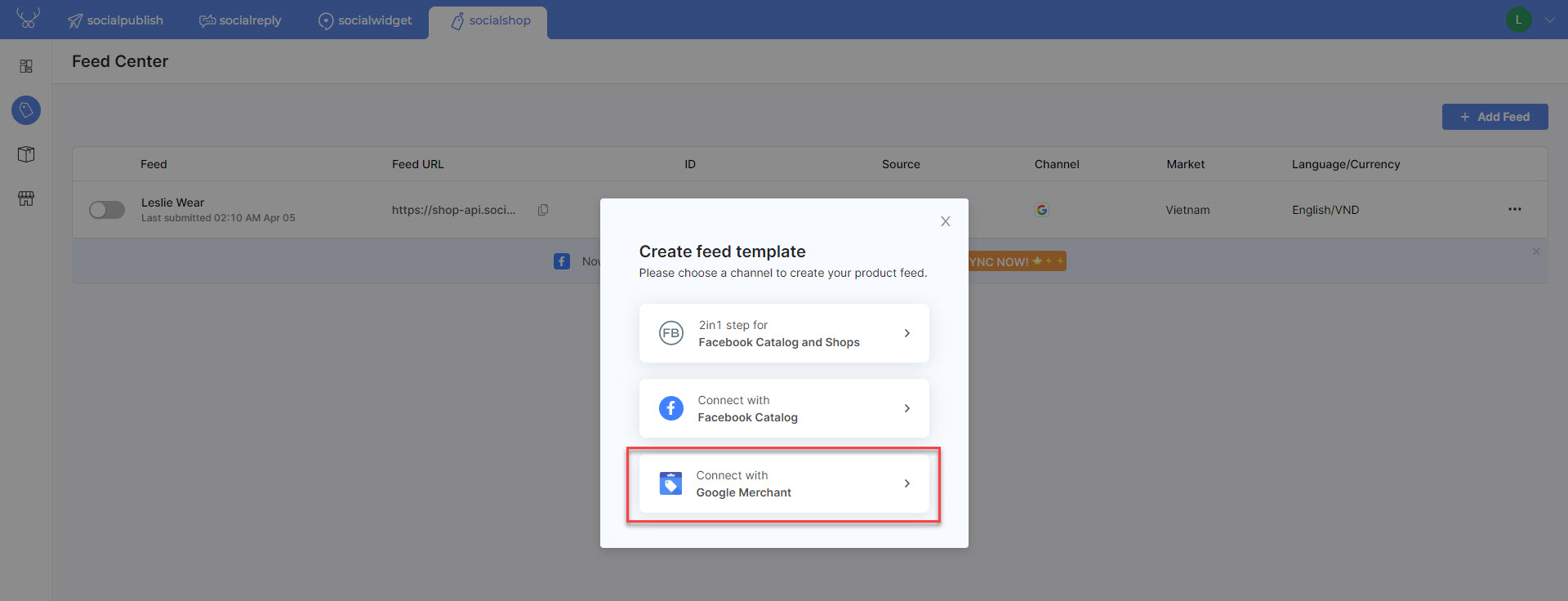Click the Language/Currency column header
The image size is (1568, 601).
coord(1346,164)
